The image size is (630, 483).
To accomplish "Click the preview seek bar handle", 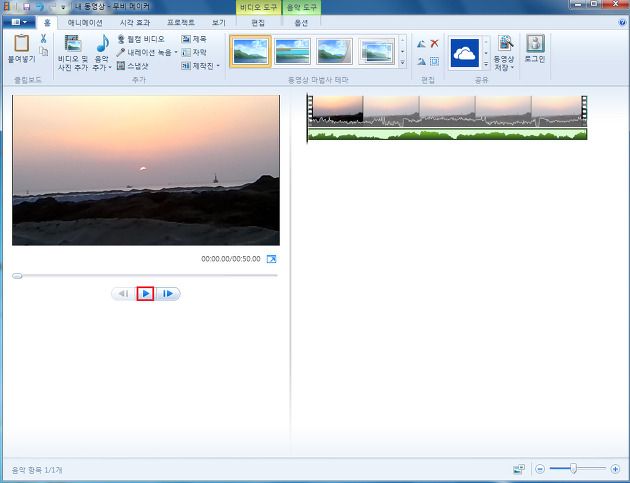I will click(17, 276).
